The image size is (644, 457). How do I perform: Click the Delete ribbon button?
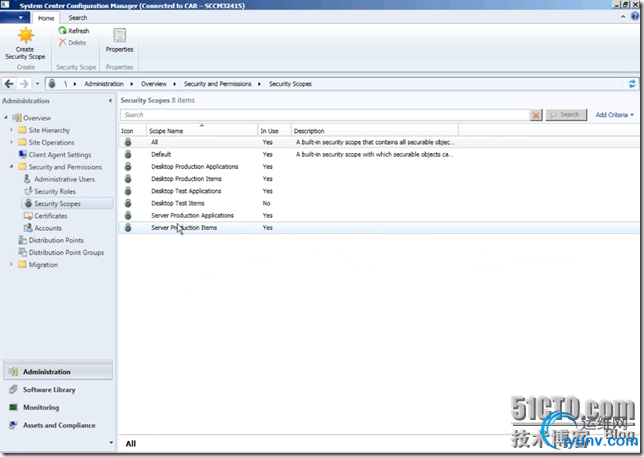pyautogui.click(x=73, y=43)
